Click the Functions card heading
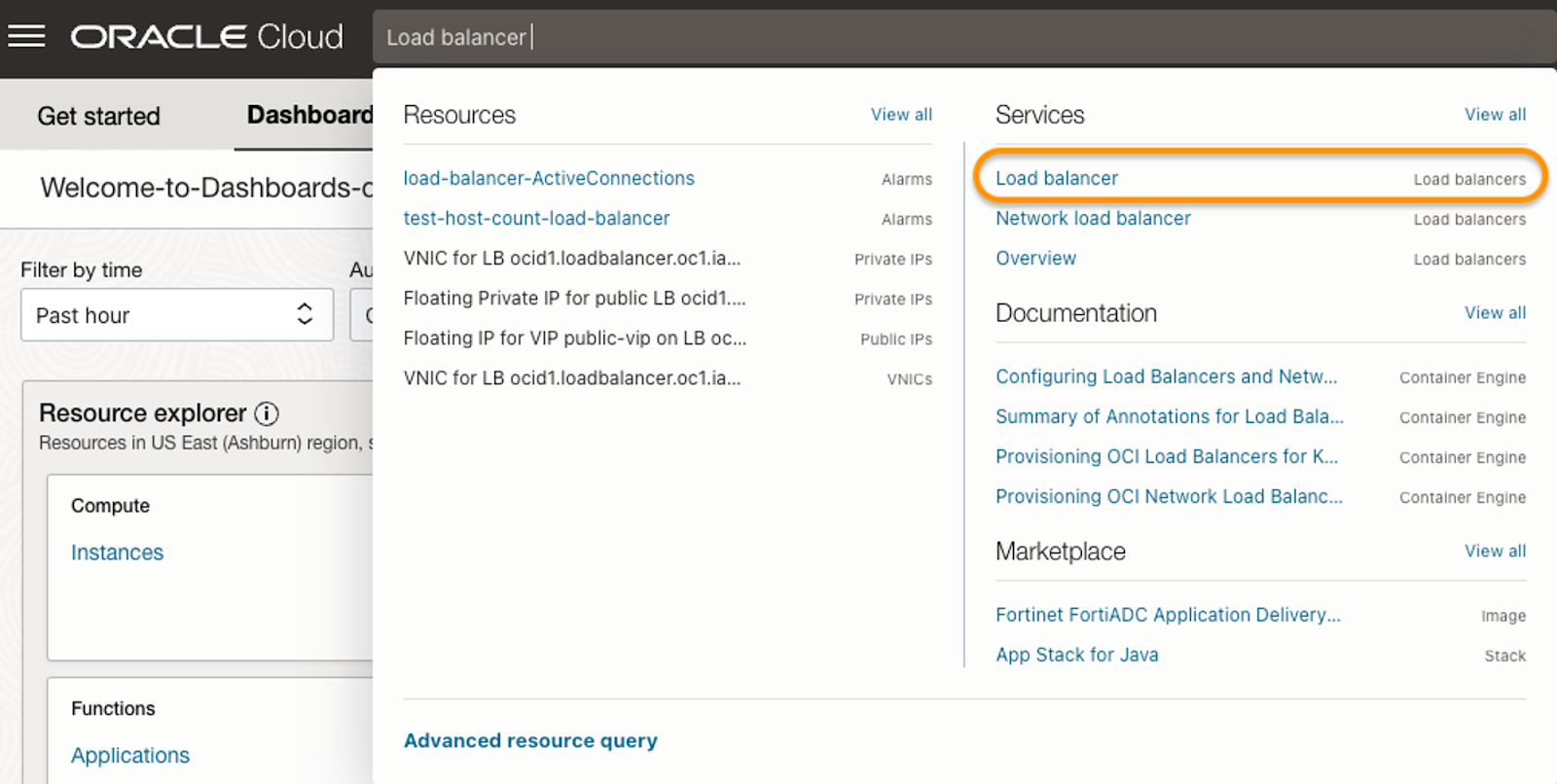 pyautogui.click(x=113, y=709)
